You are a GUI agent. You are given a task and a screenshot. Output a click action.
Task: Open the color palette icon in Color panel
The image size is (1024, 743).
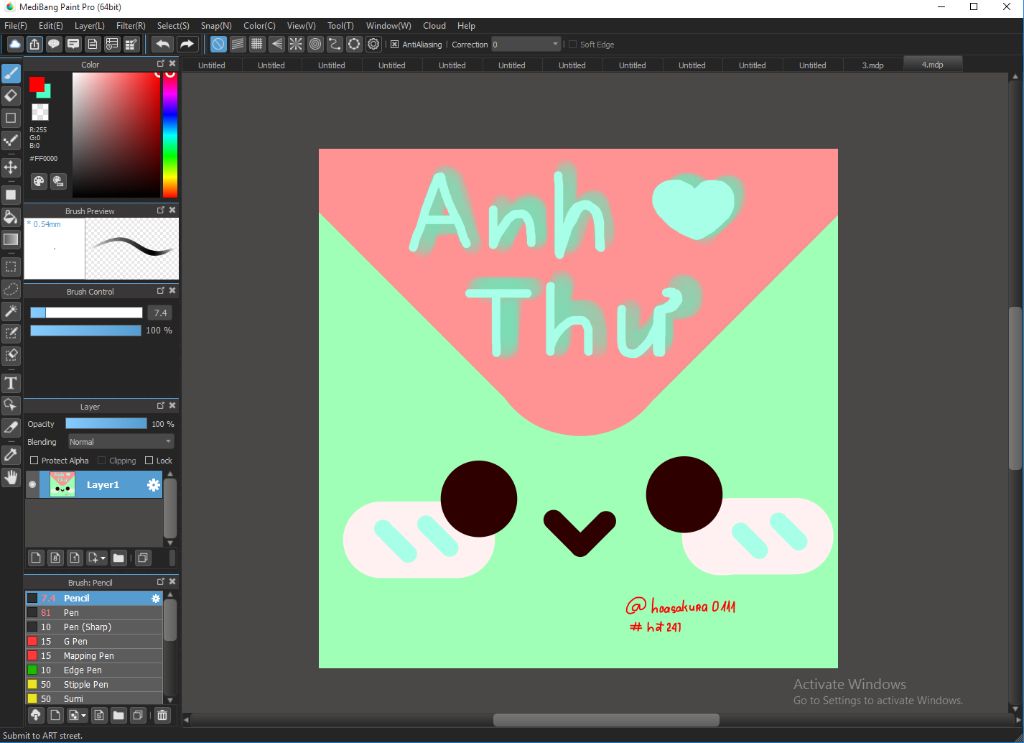click(39, 181)
